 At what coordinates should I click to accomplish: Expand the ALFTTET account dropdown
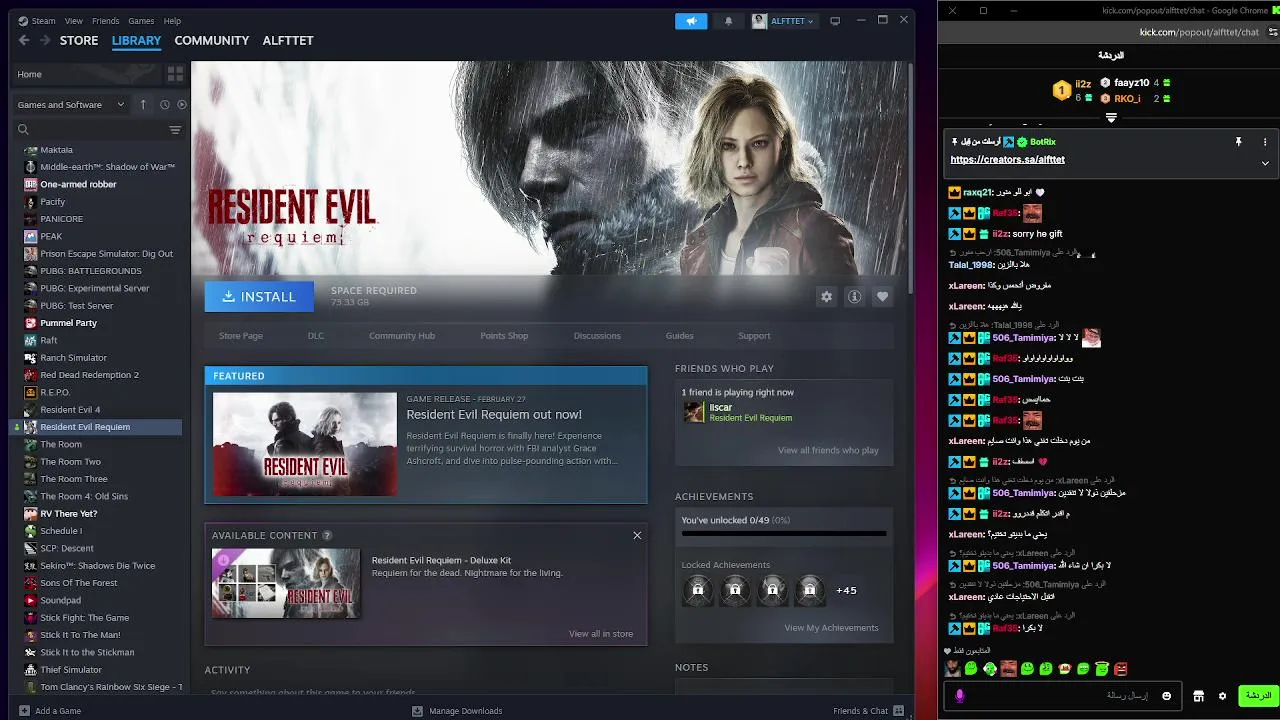point(783,21)
